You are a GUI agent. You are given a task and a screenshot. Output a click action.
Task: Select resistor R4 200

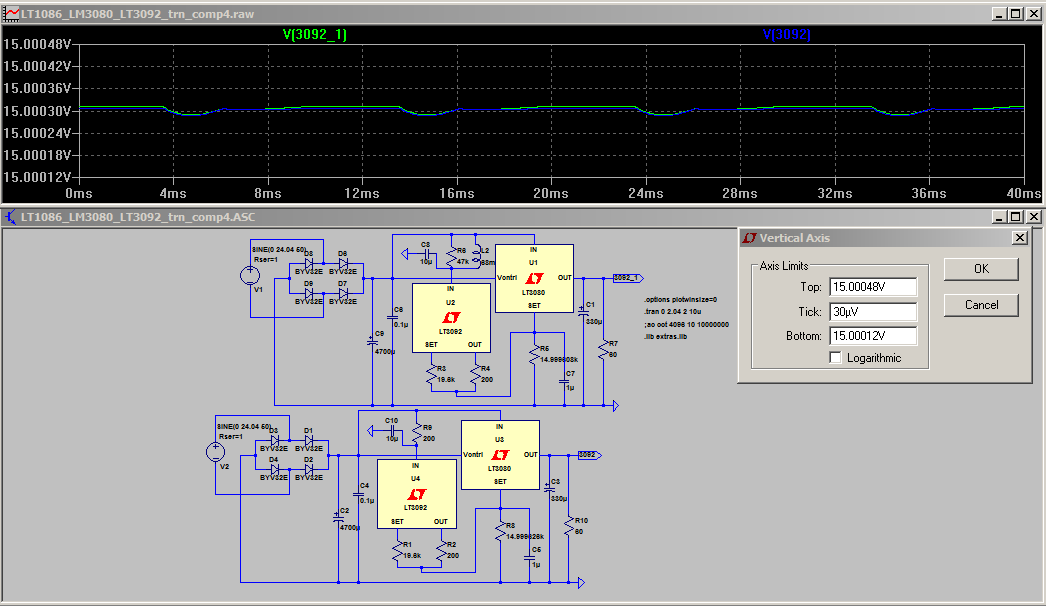click(x=475, y=374)
